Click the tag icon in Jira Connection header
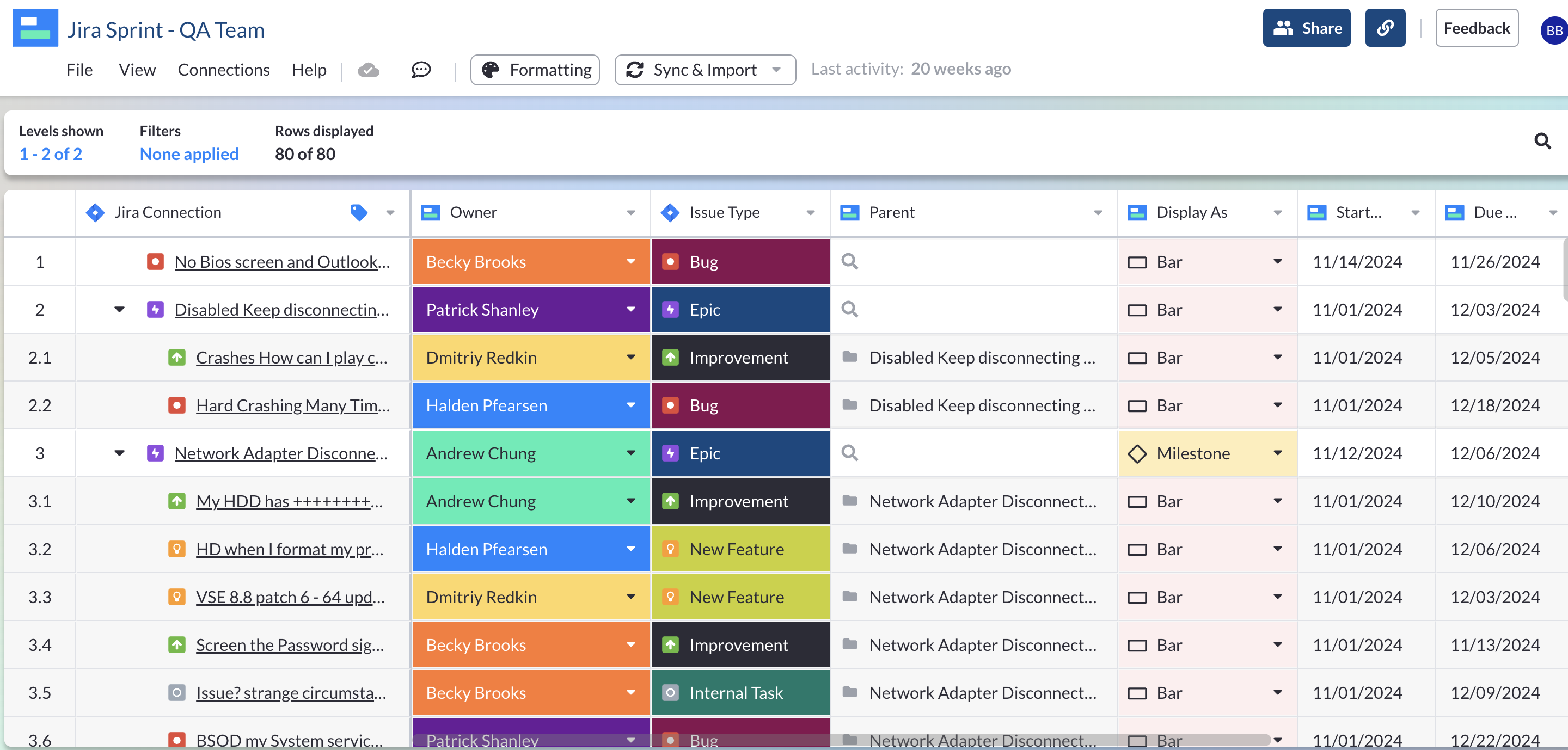The image size is (1568, 750). pyautogui.click(x=359, y=212)
